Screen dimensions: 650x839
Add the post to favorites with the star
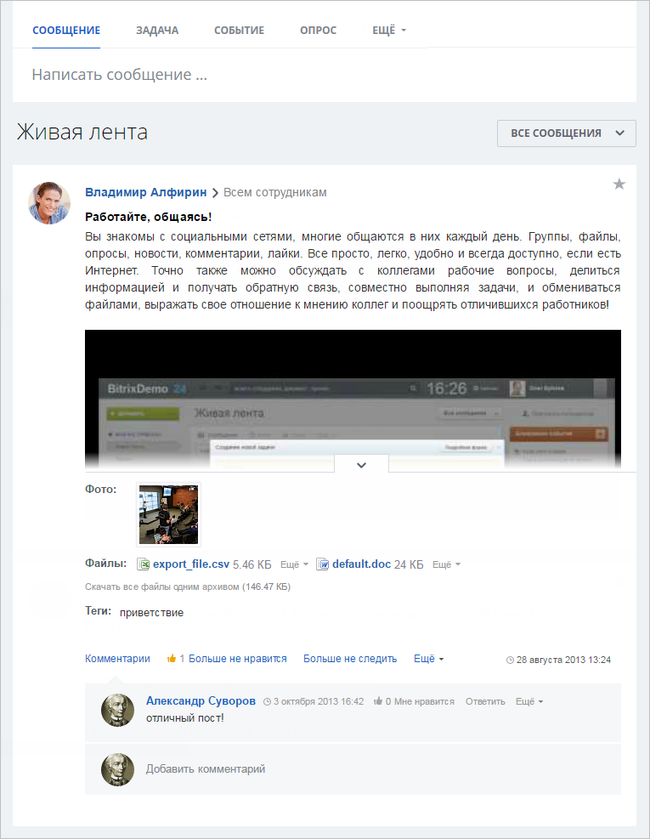click(x=619, y=184)
